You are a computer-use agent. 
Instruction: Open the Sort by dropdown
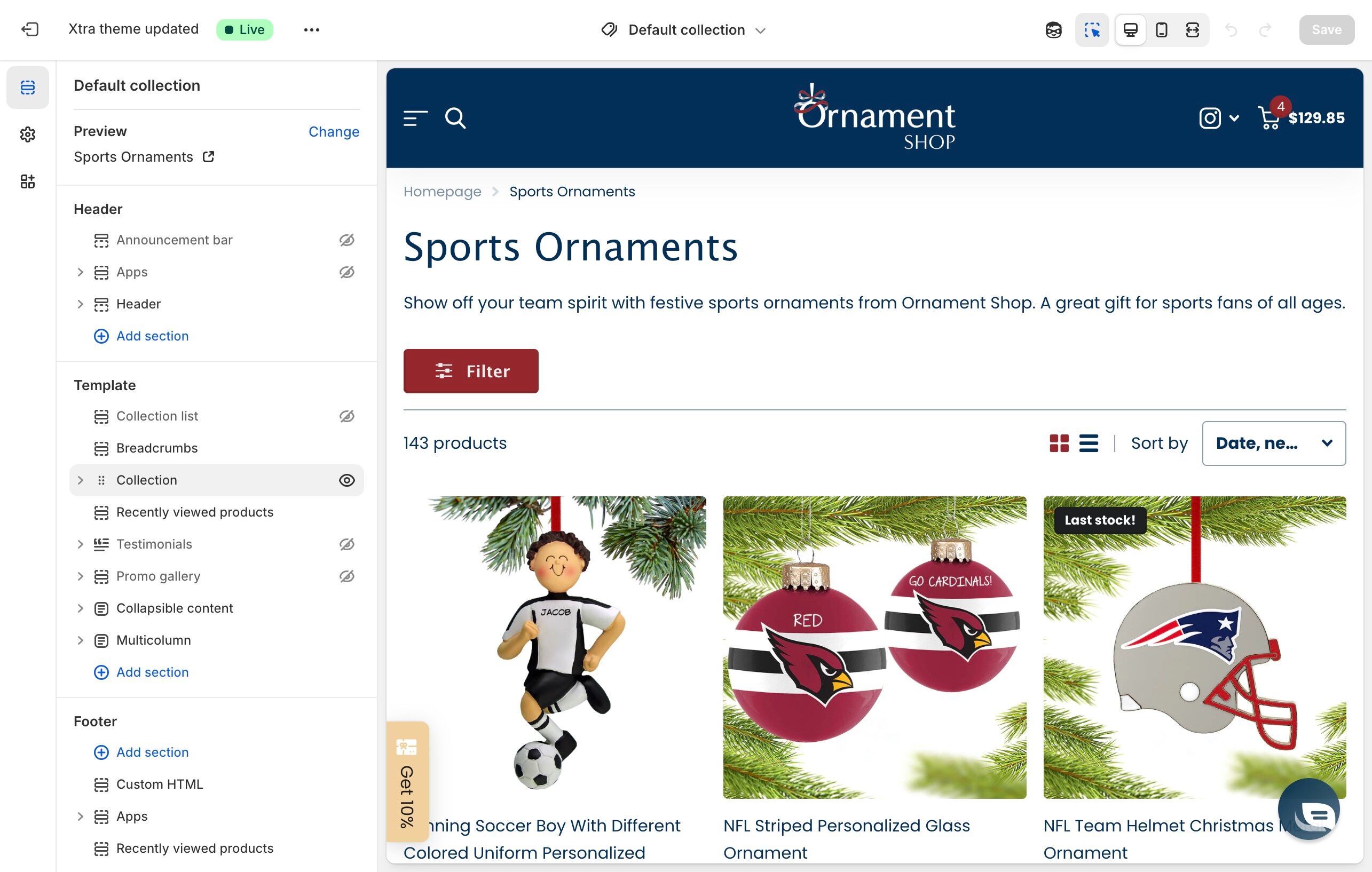[1273, 443]
